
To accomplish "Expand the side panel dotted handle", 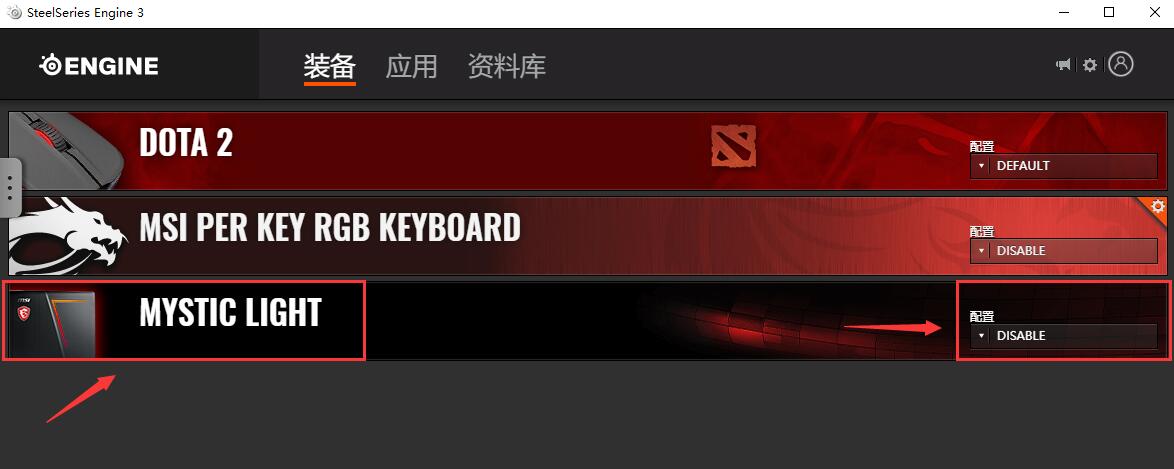I will 10,187.
